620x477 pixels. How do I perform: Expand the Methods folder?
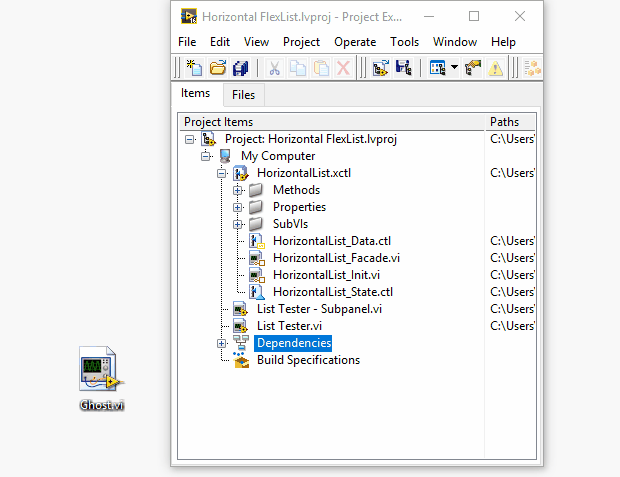tap(238, 190)
